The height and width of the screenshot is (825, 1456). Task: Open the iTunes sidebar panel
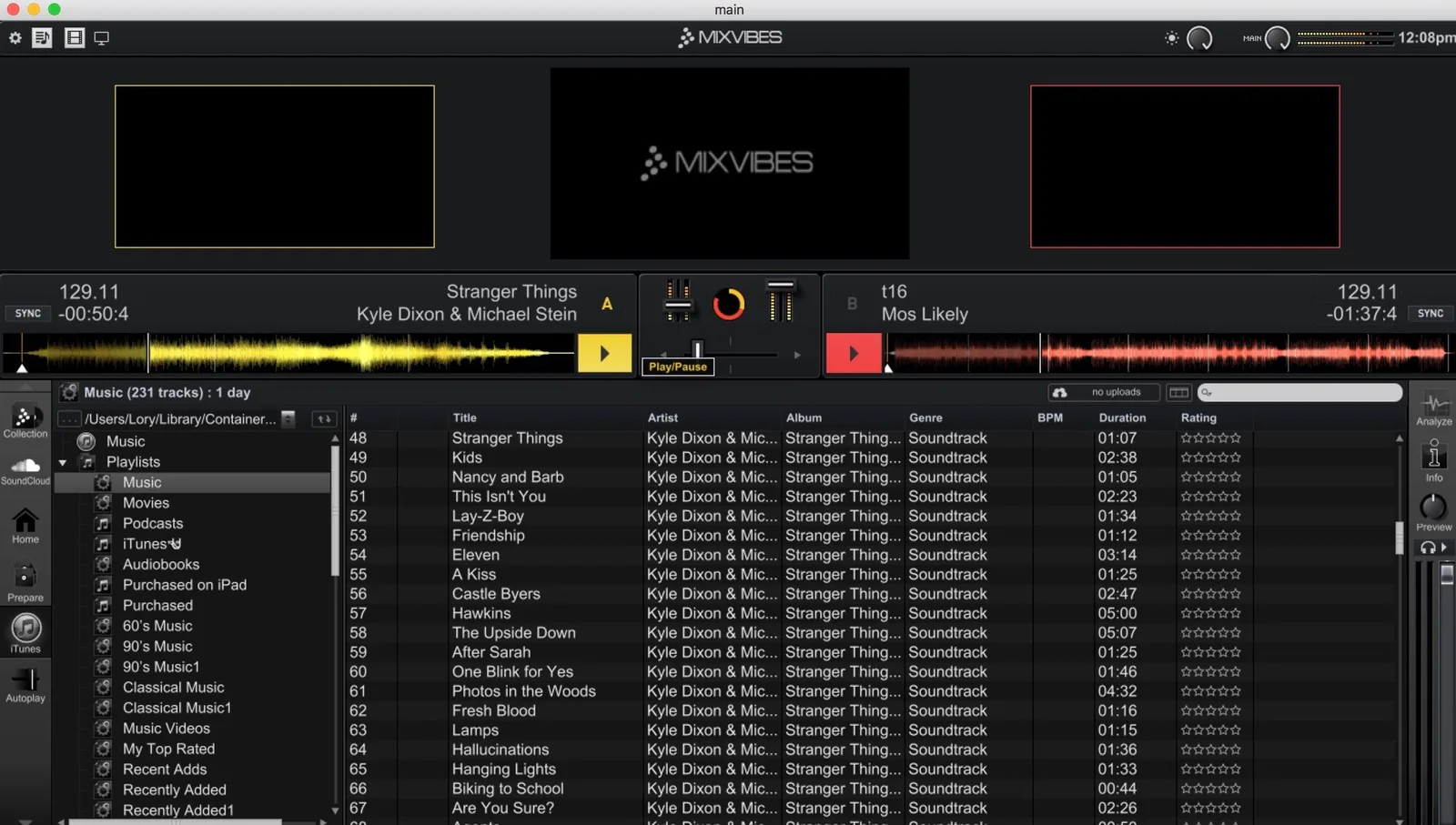click(25, 634)
